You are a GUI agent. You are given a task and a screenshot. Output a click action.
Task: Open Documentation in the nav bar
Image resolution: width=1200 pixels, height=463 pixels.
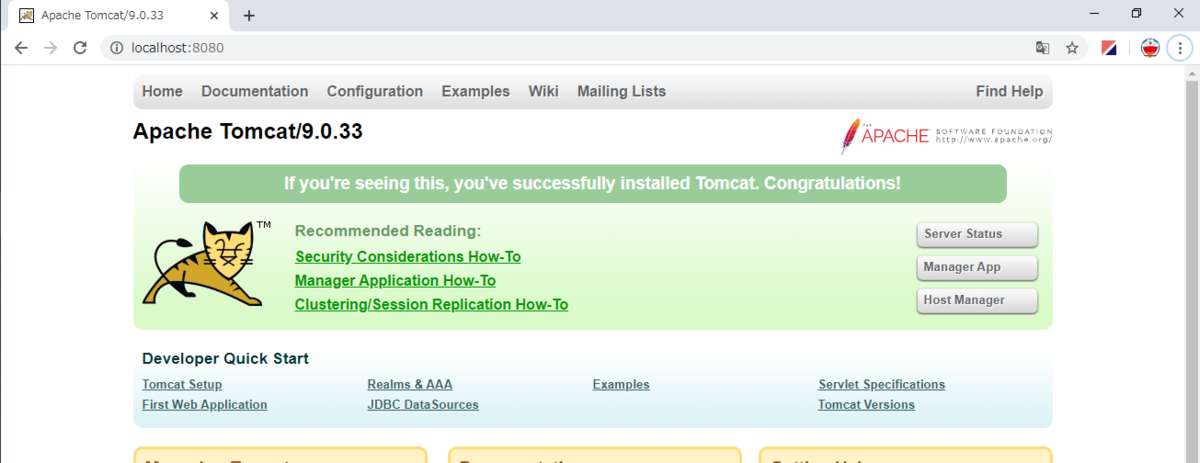[x=255, y=91]
